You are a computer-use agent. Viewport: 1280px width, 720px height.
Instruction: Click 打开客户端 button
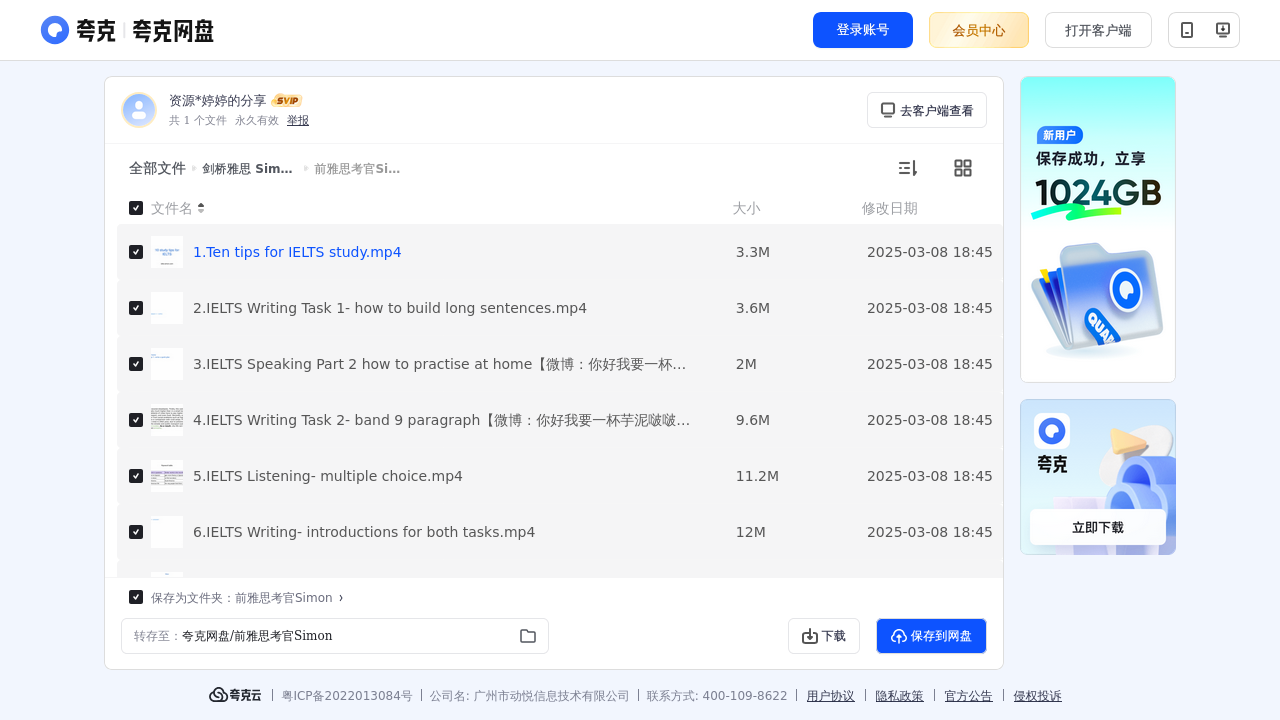(x=1098, y=30)
